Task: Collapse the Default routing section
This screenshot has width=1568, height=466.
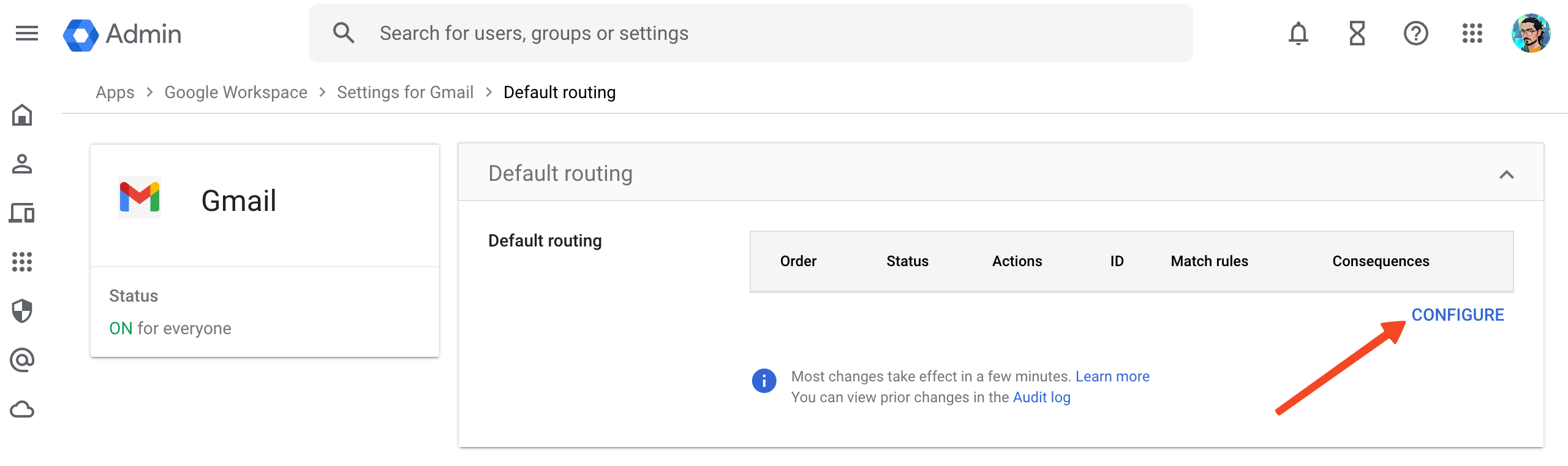Action: coord(1507,175)
